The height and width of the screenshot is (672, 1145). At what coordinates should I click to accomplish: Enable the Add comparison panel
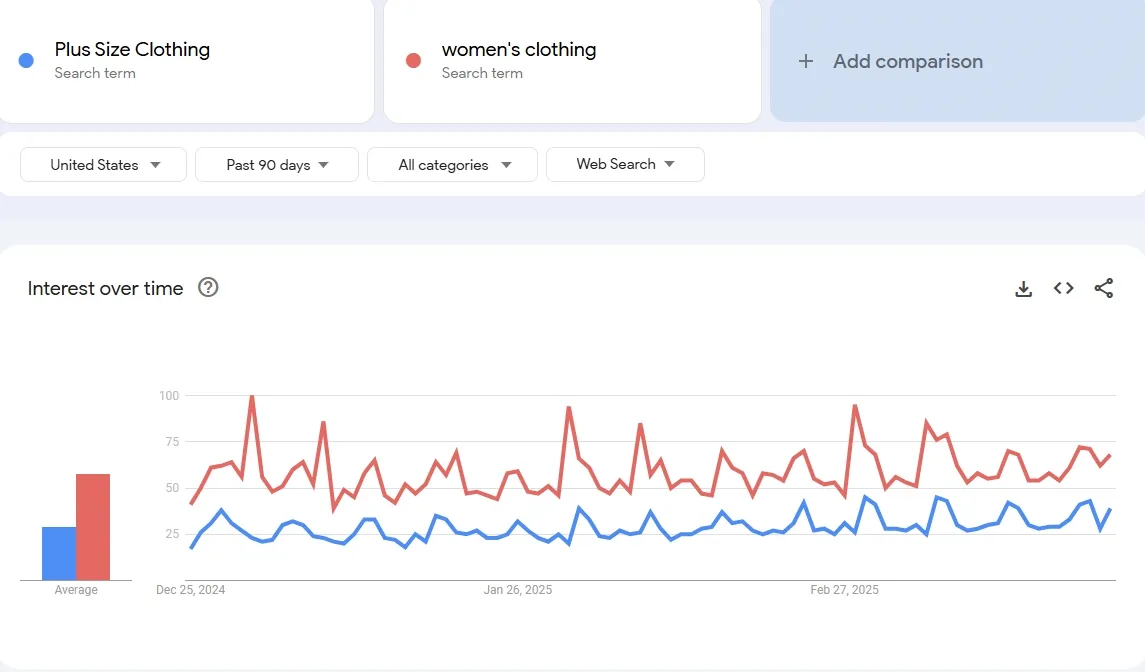(x=956, y=61)
